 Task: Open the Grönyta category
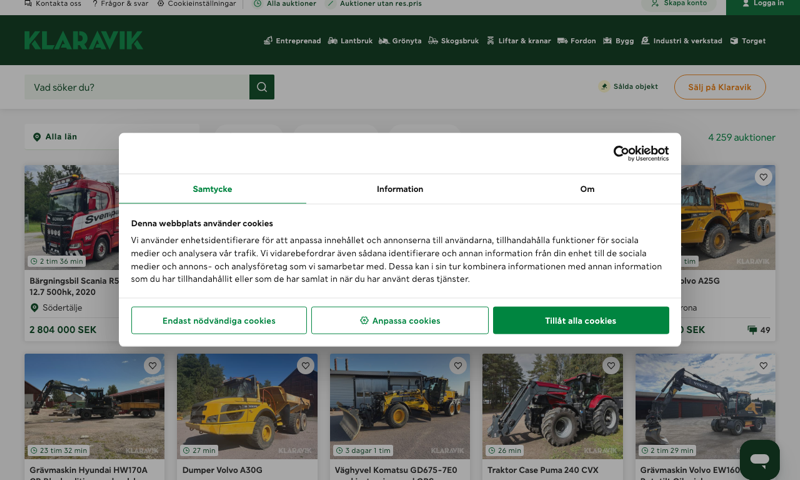coord(400,41)
